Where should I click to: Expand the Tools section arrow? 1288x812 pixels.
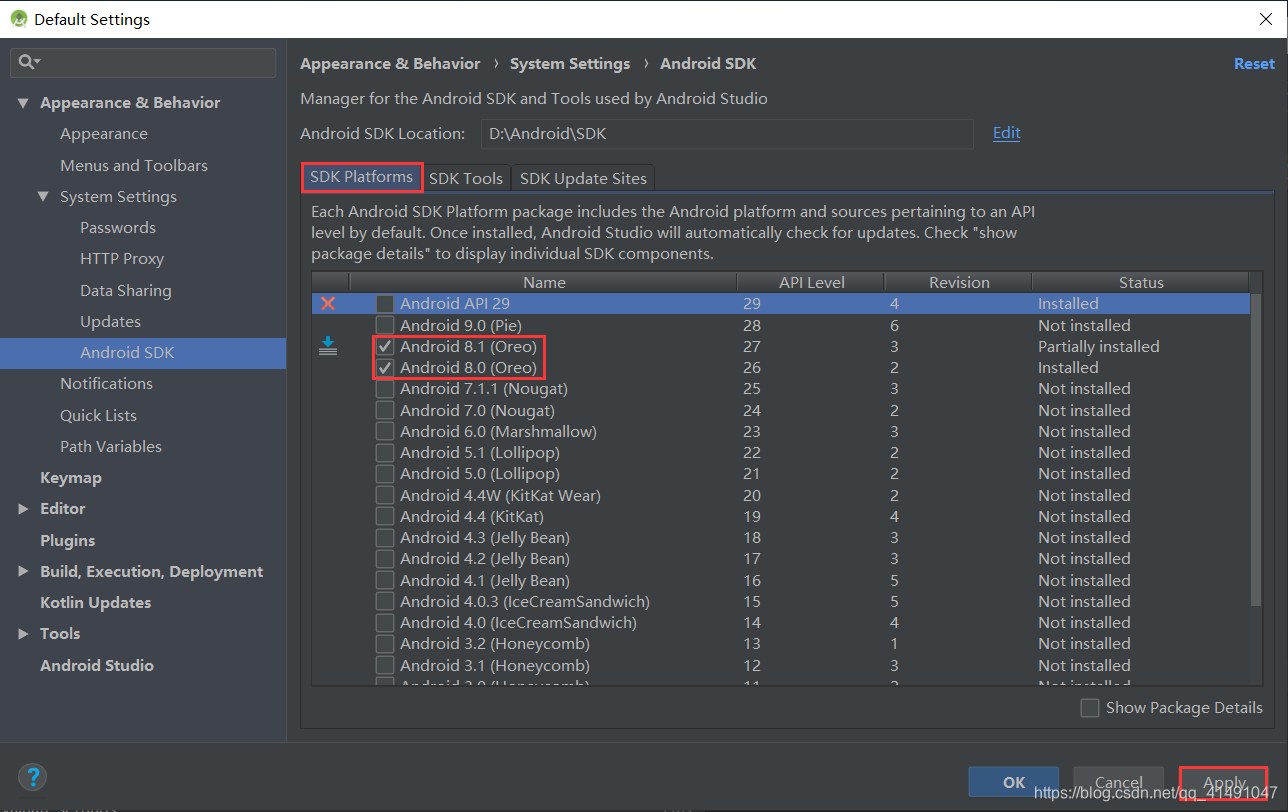(23, 633)
